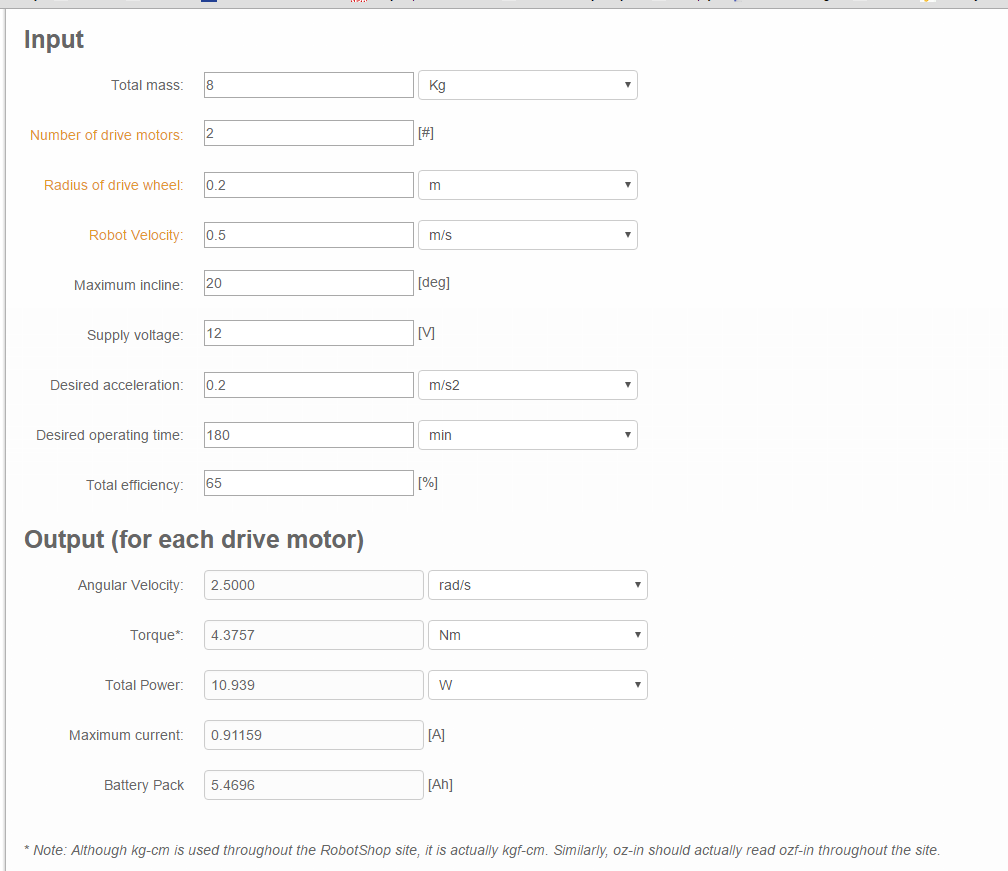This screenshot has width=1008, height=871.
Task: Click the Torque output value field
Action: (x=313, y=635)
